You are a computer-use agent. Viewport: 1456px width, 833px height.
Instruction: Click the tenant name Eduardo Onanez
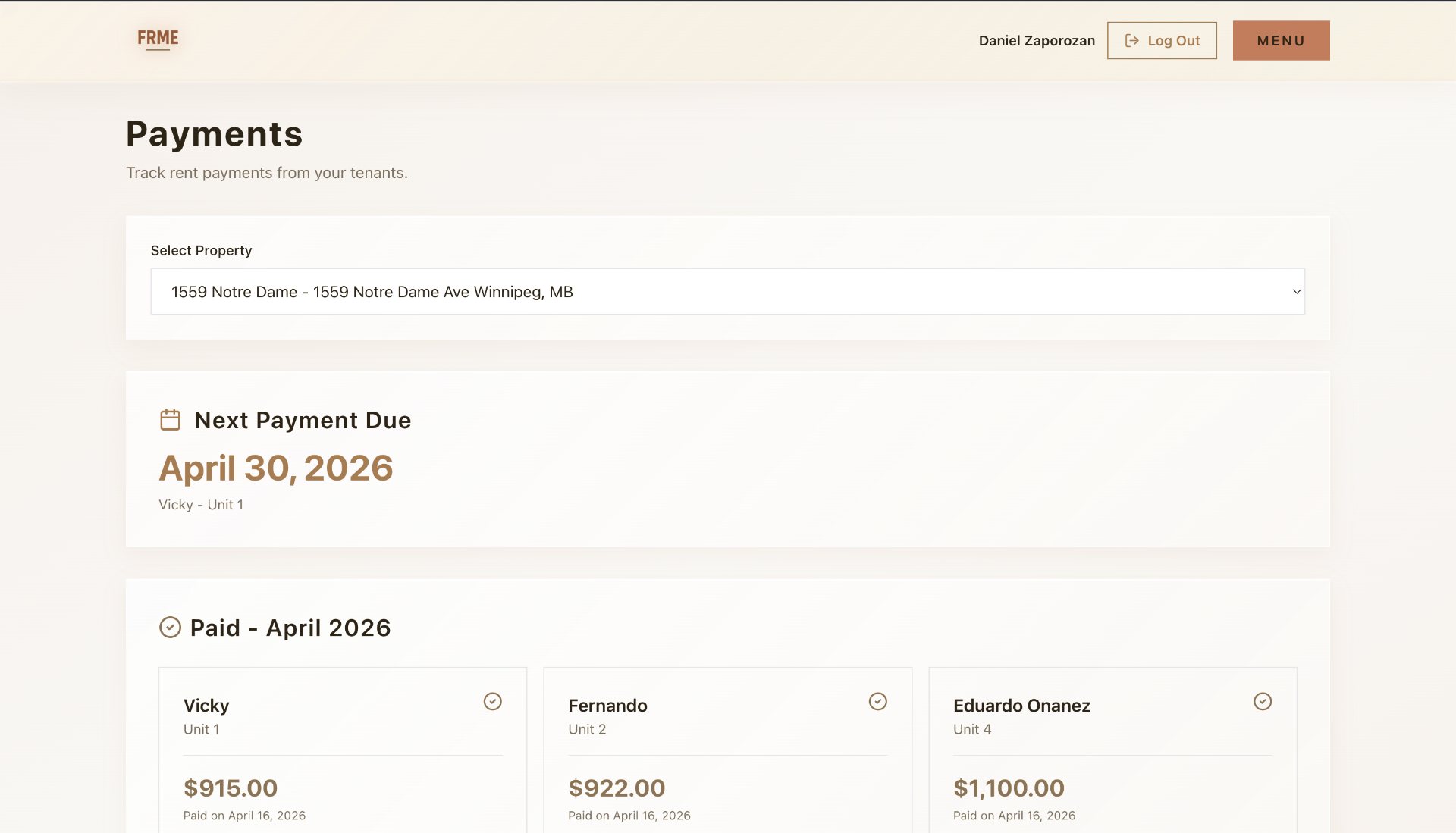click(1022, 706)
